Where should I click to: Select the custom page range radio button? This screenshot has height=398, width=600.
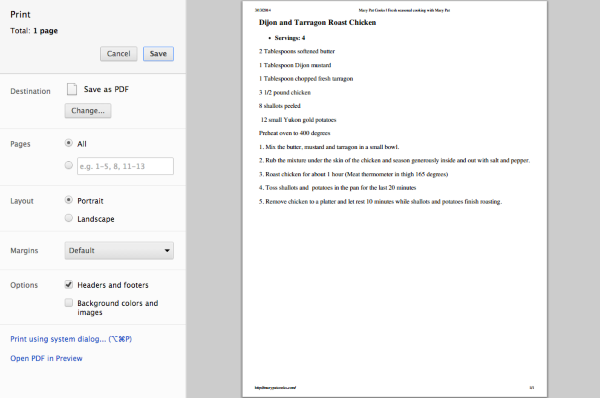(68, 165)
